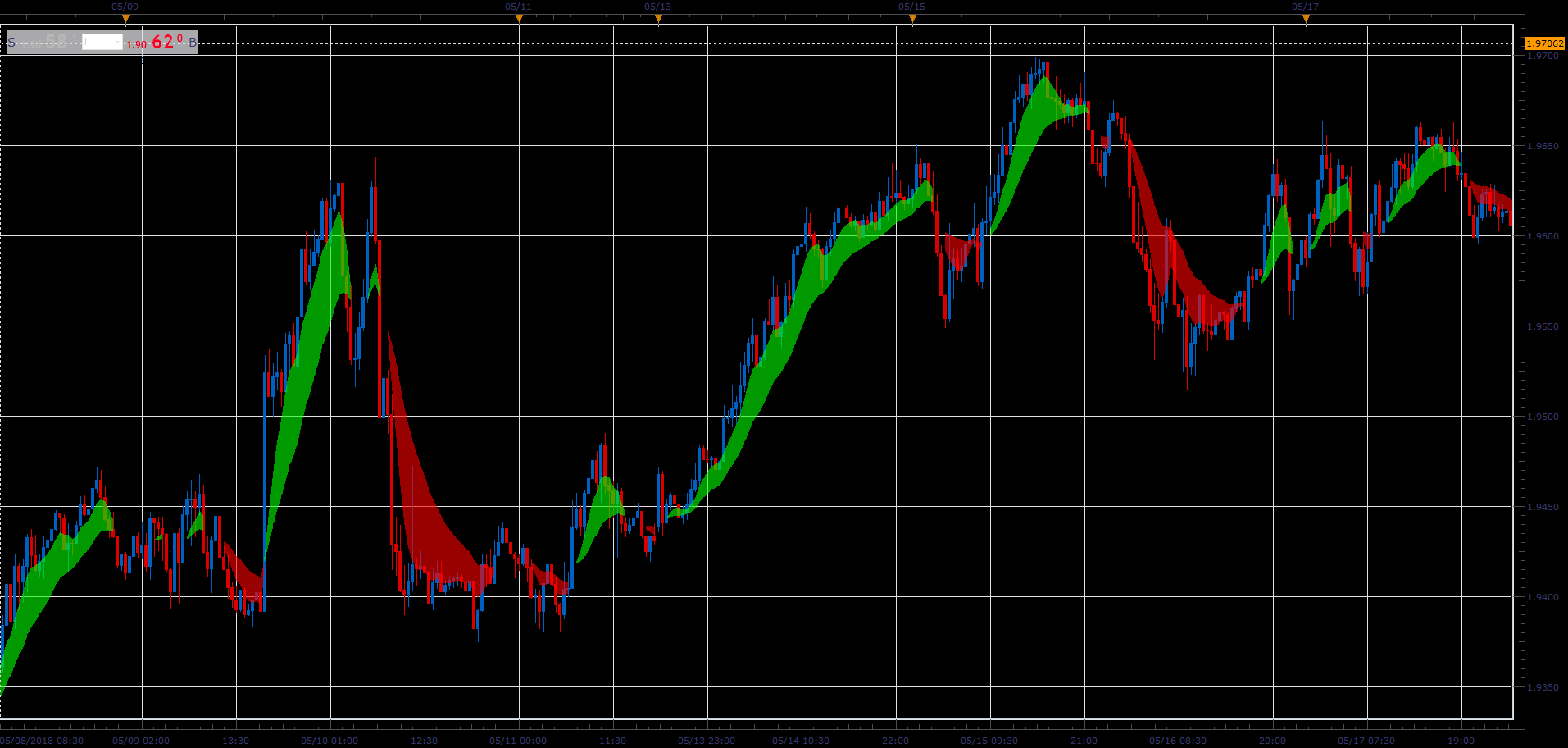
Task: Select the orange 05/09 day marker
Action: (125, 18)
